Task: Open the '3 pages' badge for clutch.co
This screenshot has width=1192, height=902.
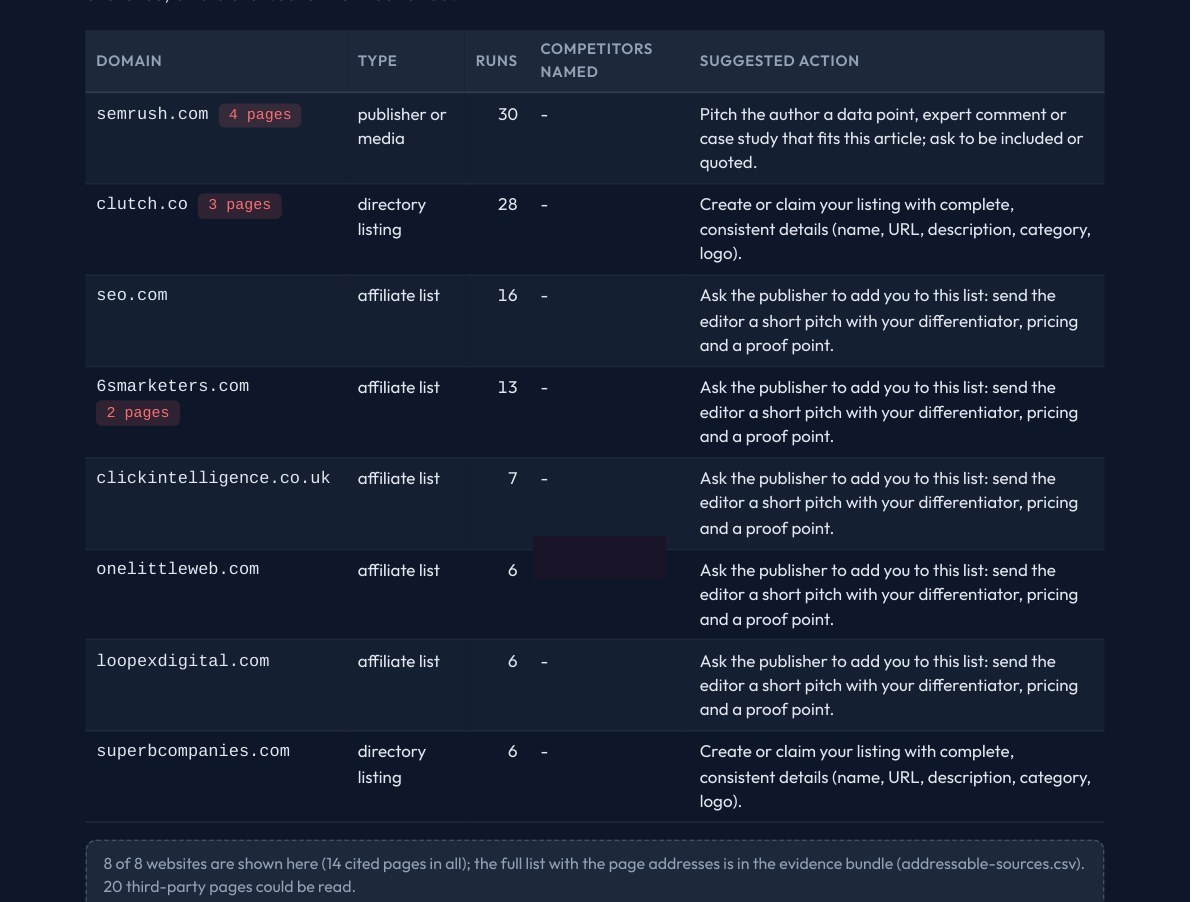Action: click(239, 205)
